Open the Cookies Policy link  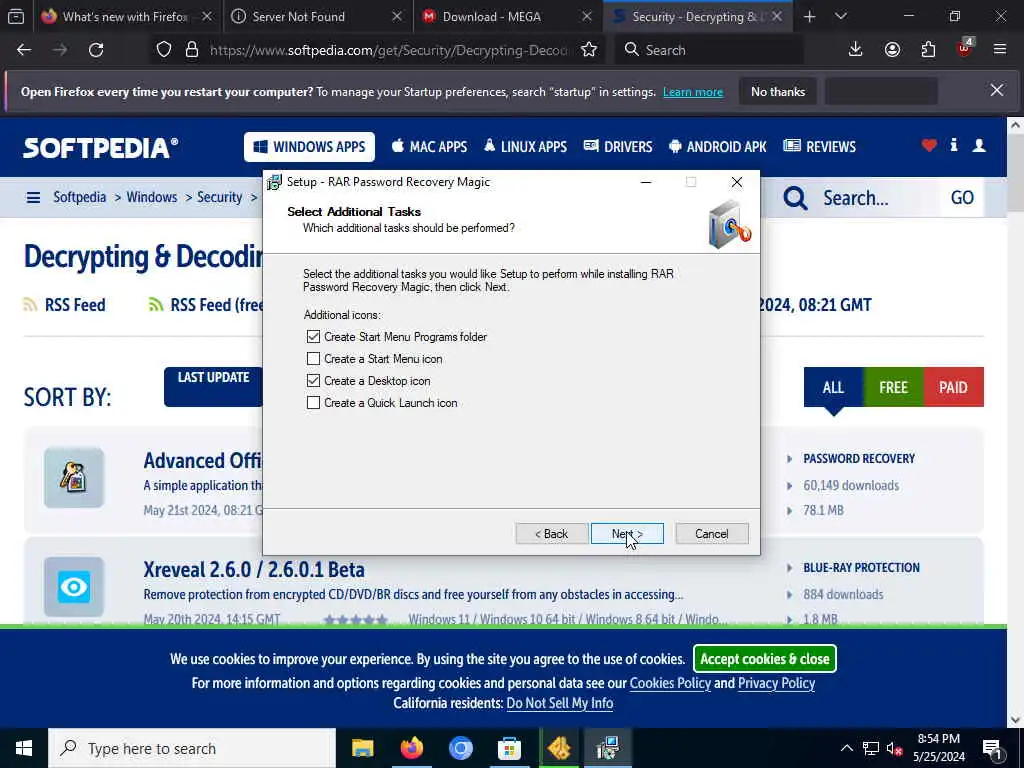coord(670,683)
